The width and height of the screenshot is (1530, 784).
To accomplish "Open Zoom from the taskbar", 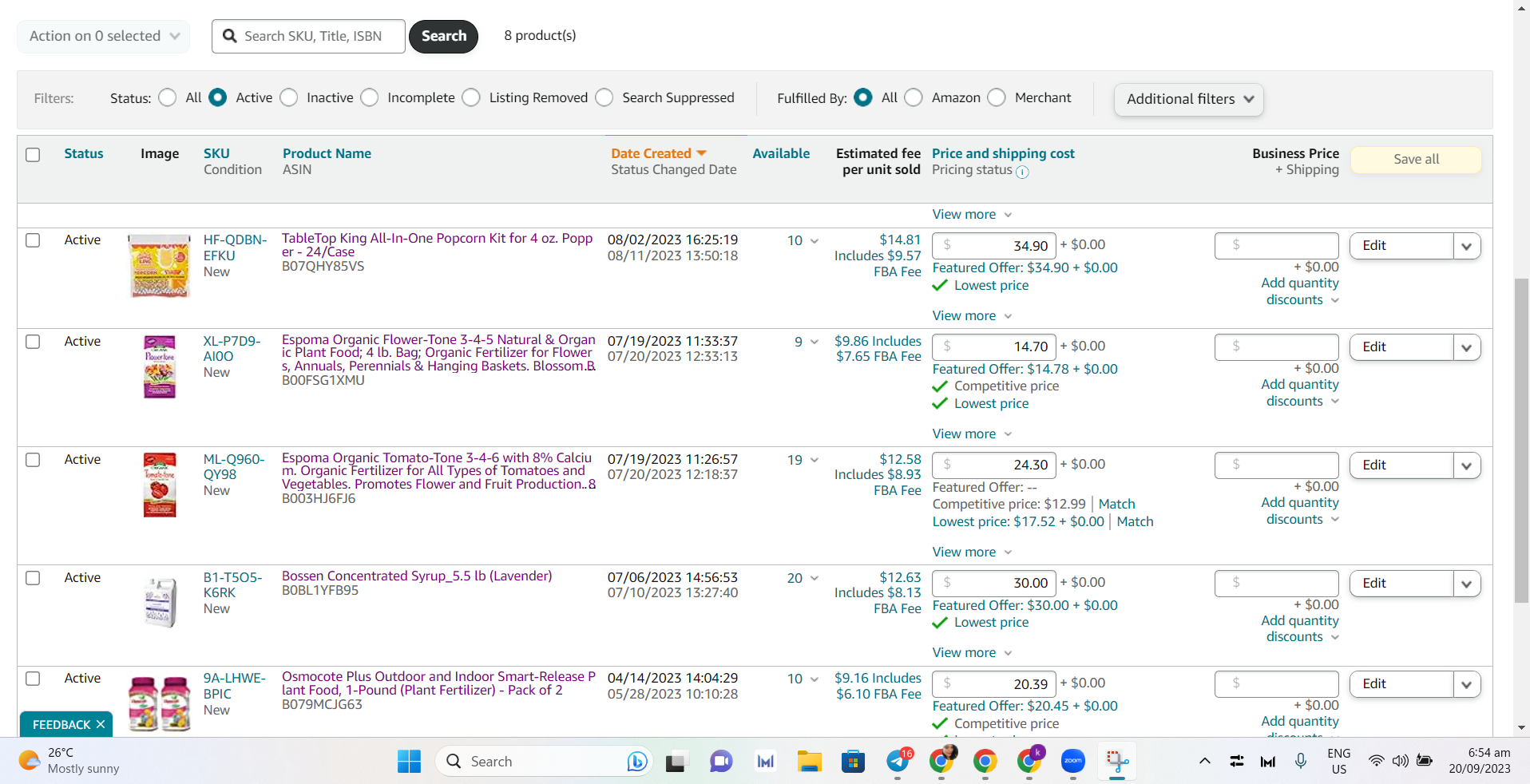I will [1072, 762].
